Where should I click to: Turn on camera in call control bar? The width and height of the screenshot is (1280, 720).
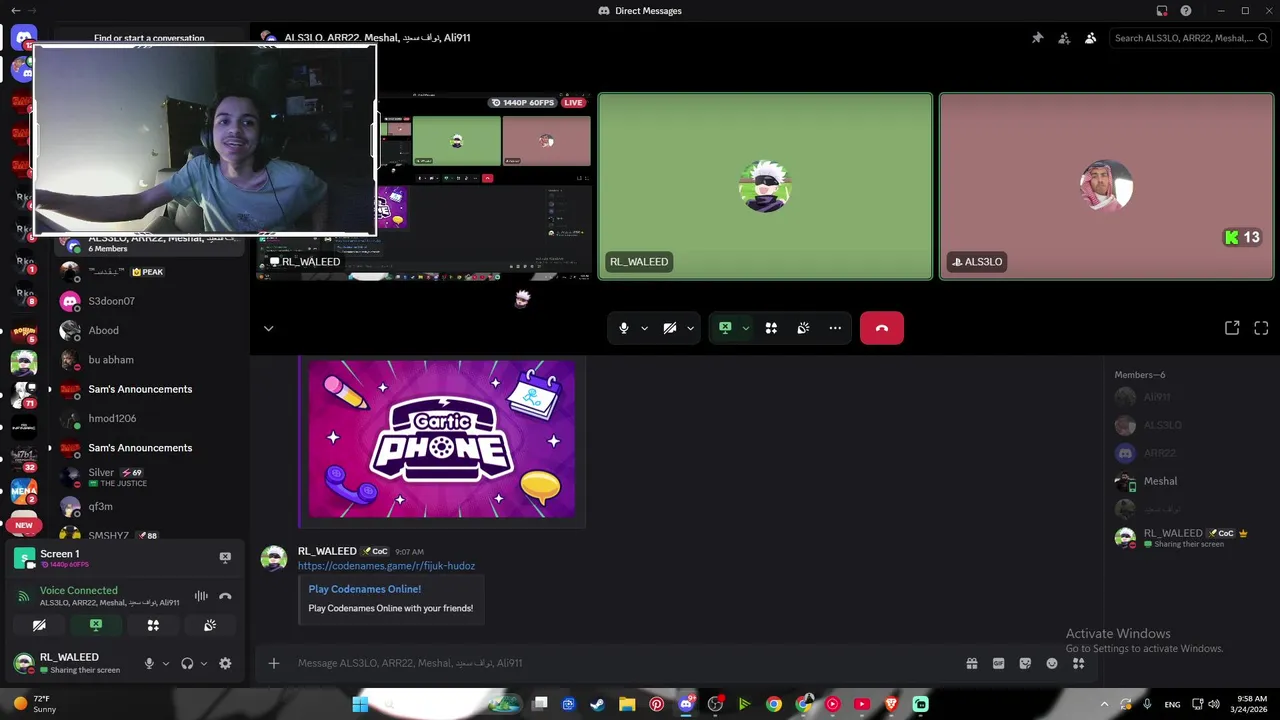[670, 328]
